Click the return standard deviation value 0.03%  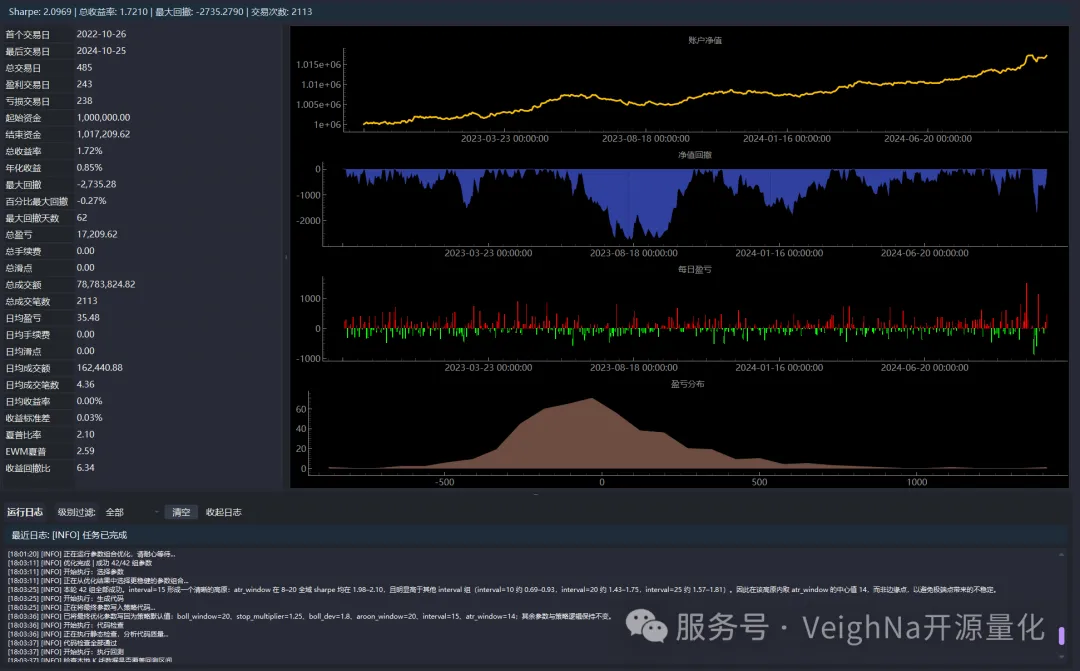pos(90,418)
